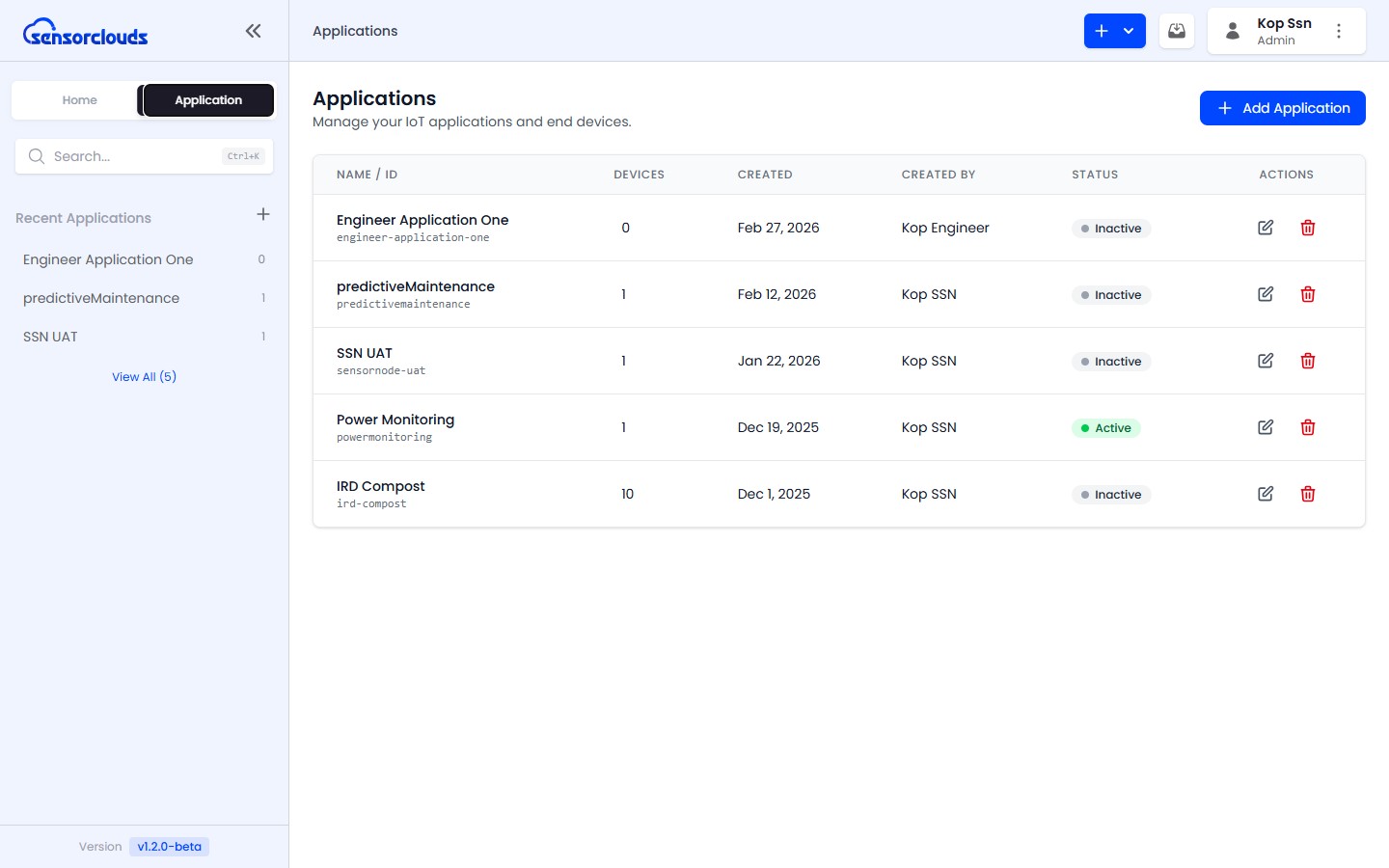Switch to the Home tab
The image size is (1389, 868).
[79, 100]
